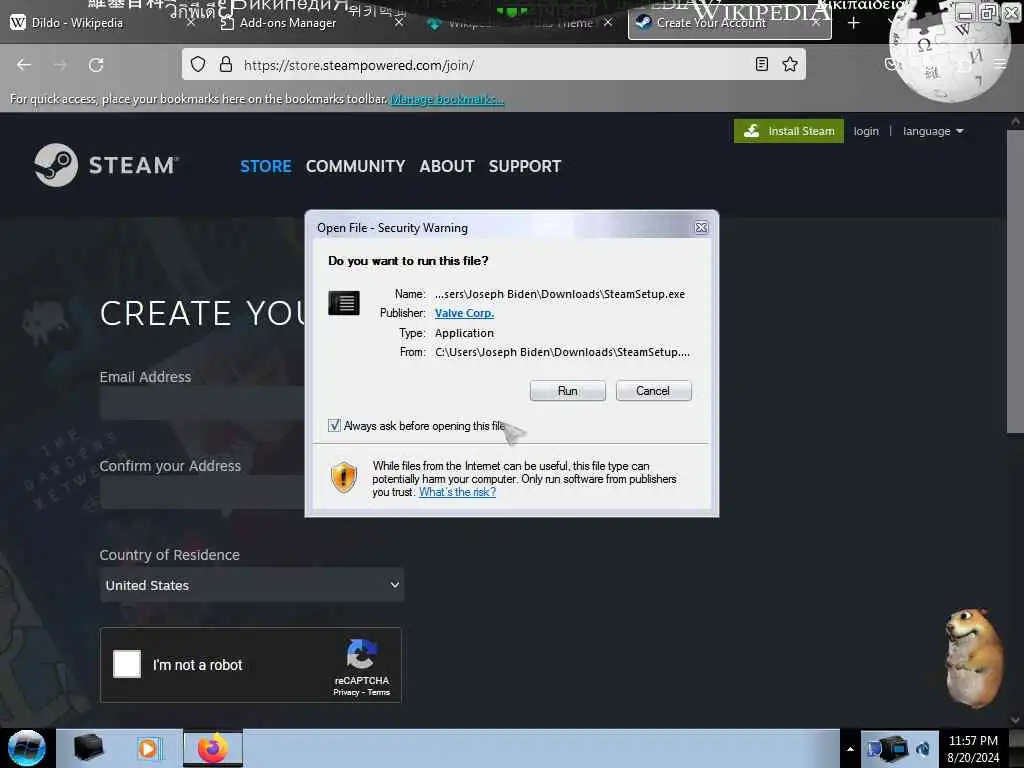The image size is (1024, 768).
Task: Open the Steam login link
Action: (x=866, y=131)
